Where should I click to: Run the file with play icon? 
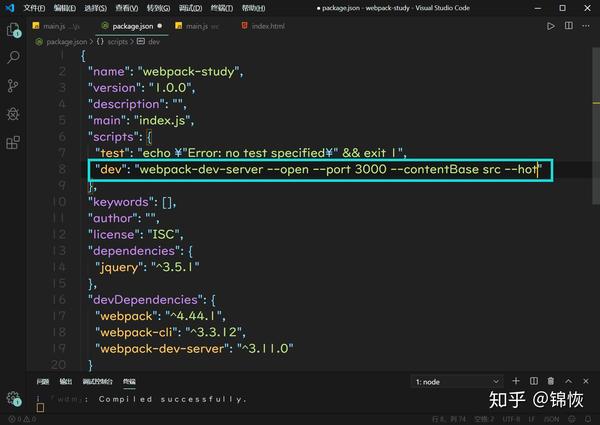(x=551, y=26)
